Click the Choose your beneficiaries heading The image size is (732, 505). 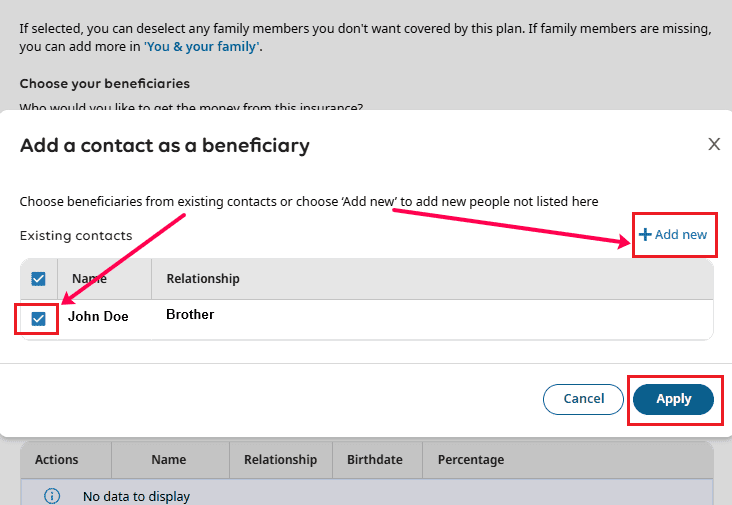point(105,84)
